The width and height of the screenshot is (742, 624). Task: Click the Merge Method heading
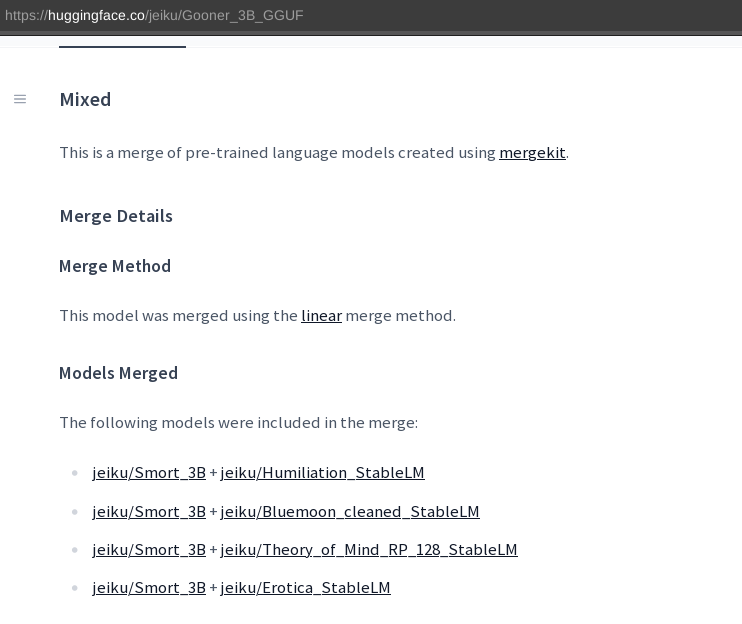click(115, 266)
